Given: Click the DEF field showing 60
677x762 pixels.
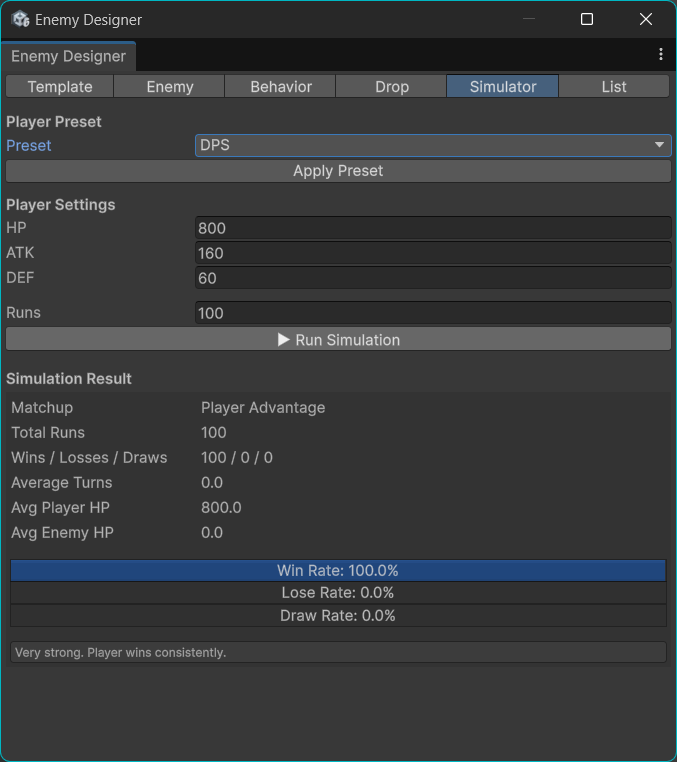Looking at the screenshot, I should pos(433,278).
